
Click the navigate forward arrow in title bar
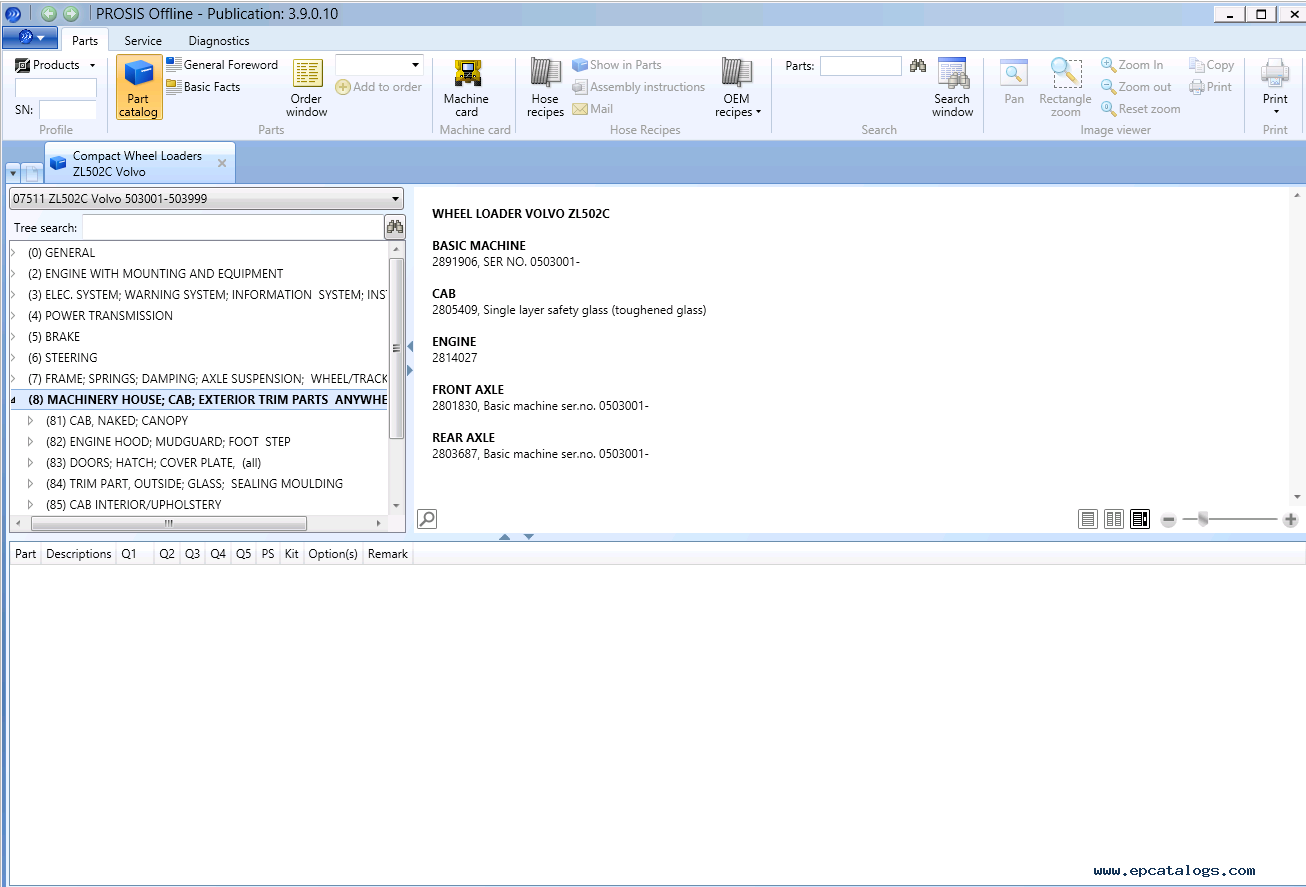[71, 13]
